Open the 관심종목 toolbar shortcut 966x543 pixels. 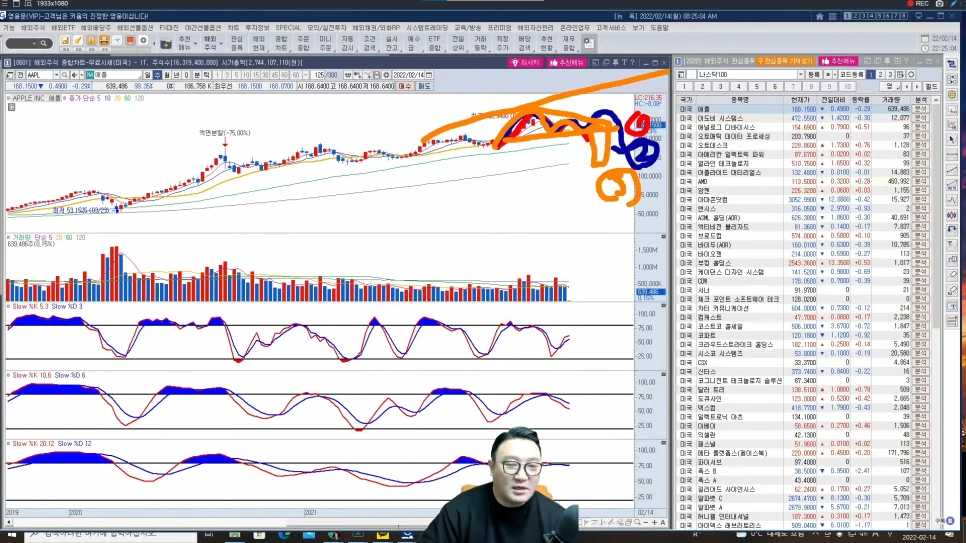pyautogui.click(x=237, y=43)
